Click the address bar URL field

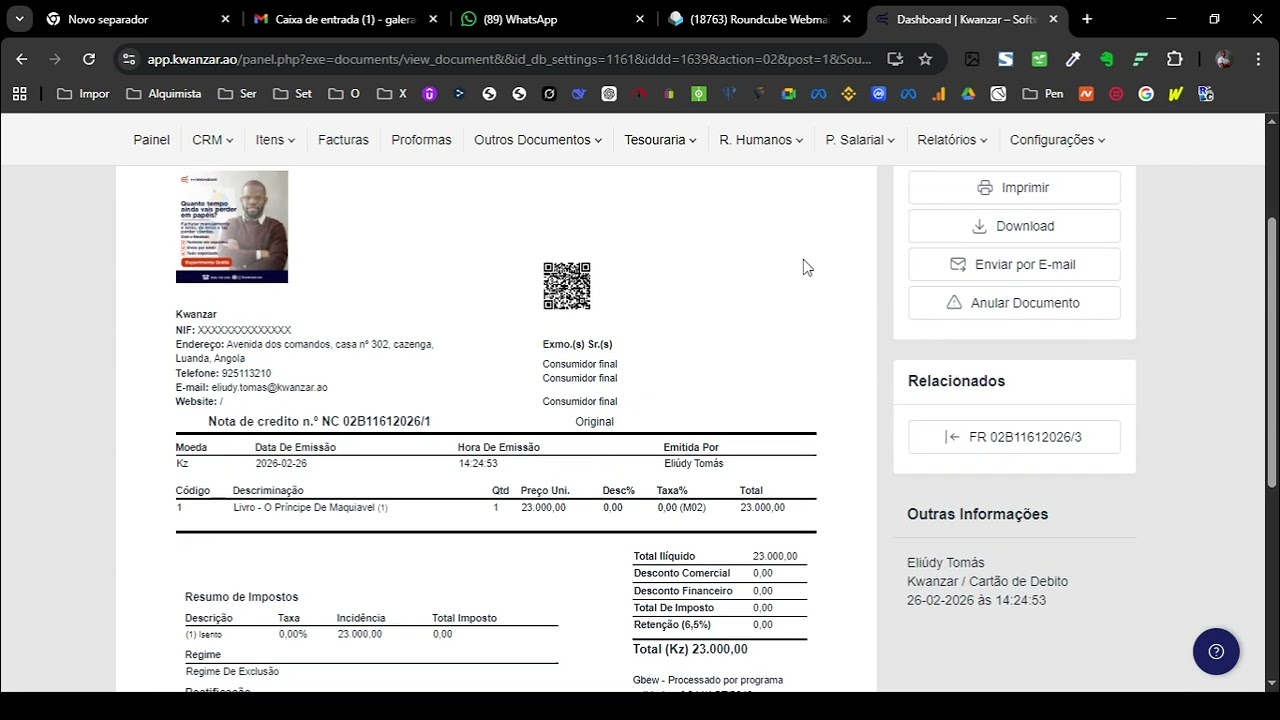coord(509,59)
